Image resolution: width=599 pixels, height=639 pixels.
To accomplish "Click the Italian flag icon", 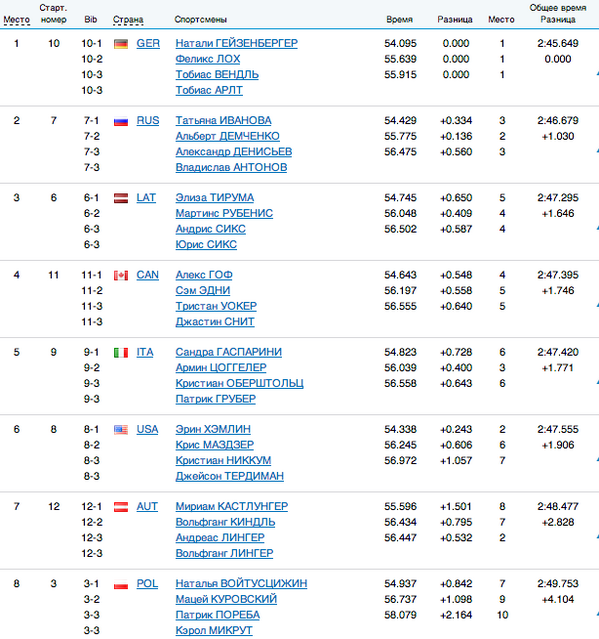I will click(121, 353).
